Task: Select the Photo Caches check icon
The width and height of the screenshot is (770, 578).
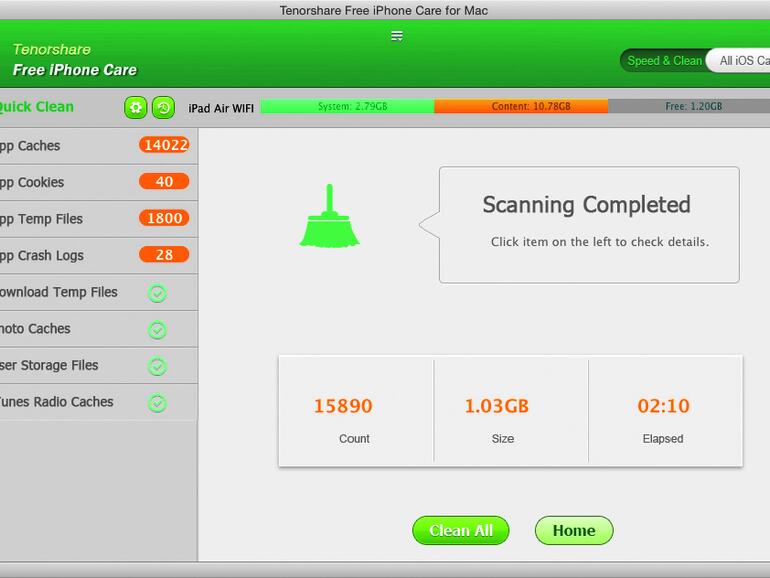Action: (157, 330)
